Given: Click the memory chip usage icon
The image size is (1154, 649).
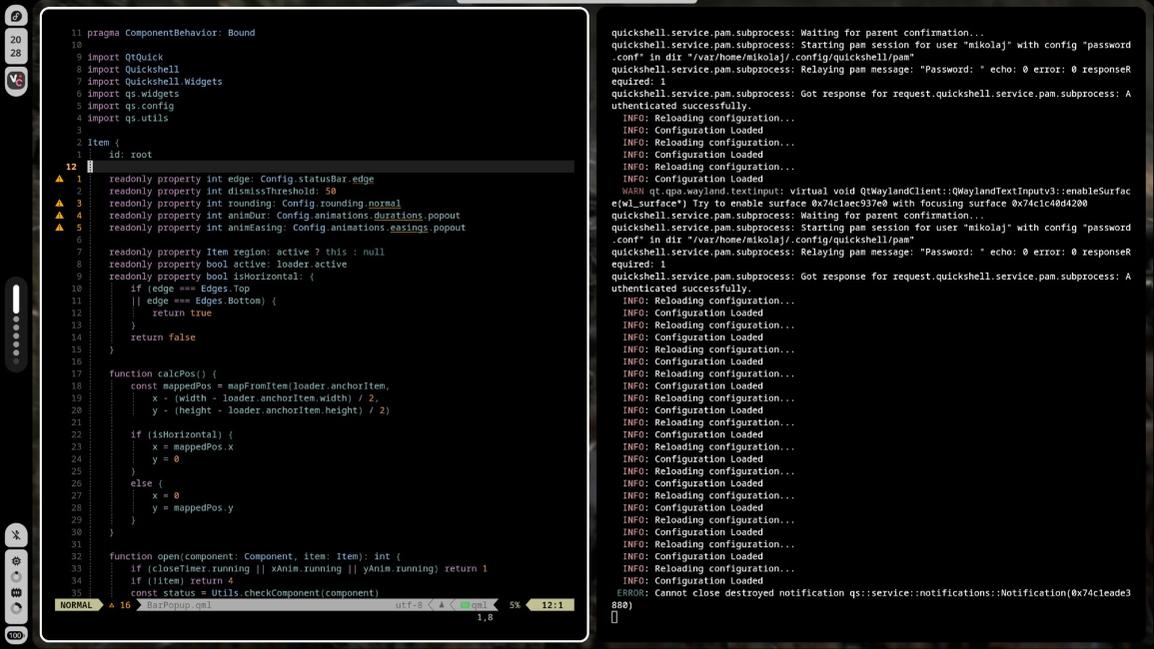Looking at the screenshot, I should 16,593.
